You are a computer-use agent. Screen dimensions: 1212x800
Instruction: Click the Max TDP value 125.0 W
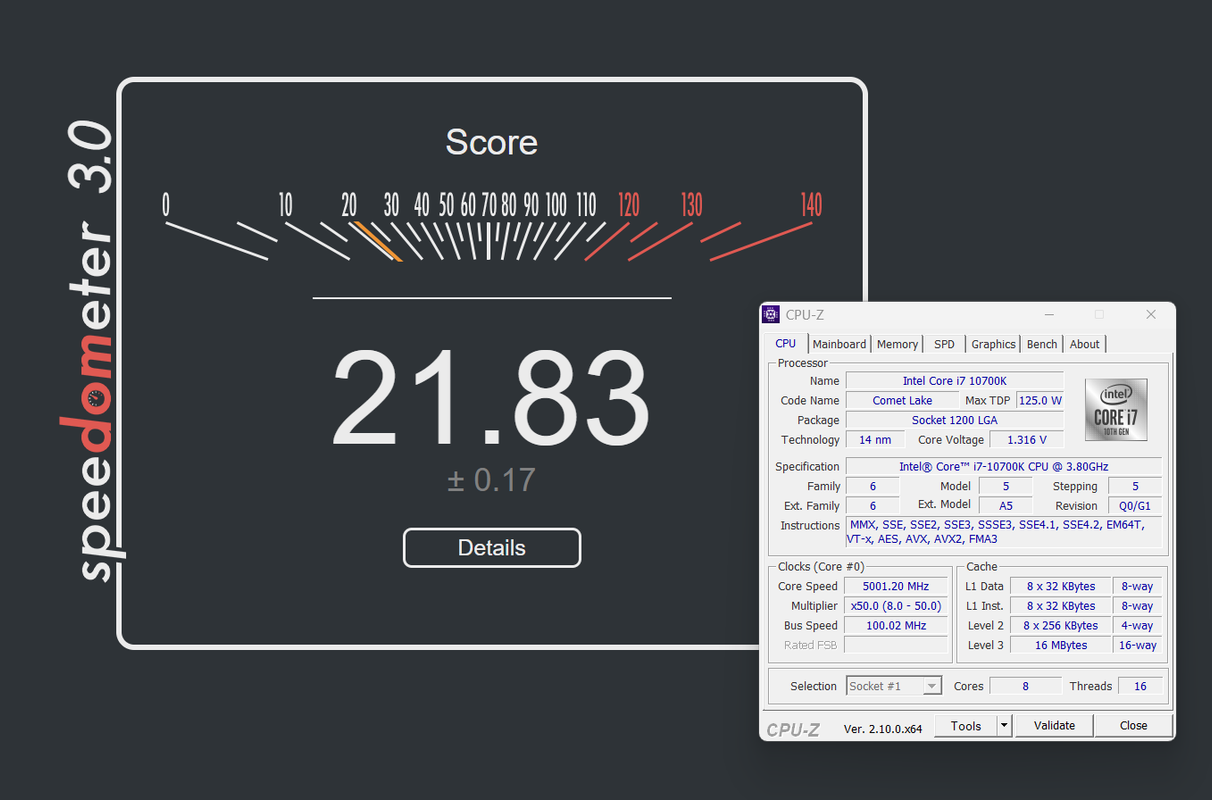(x=1040, y=400)
